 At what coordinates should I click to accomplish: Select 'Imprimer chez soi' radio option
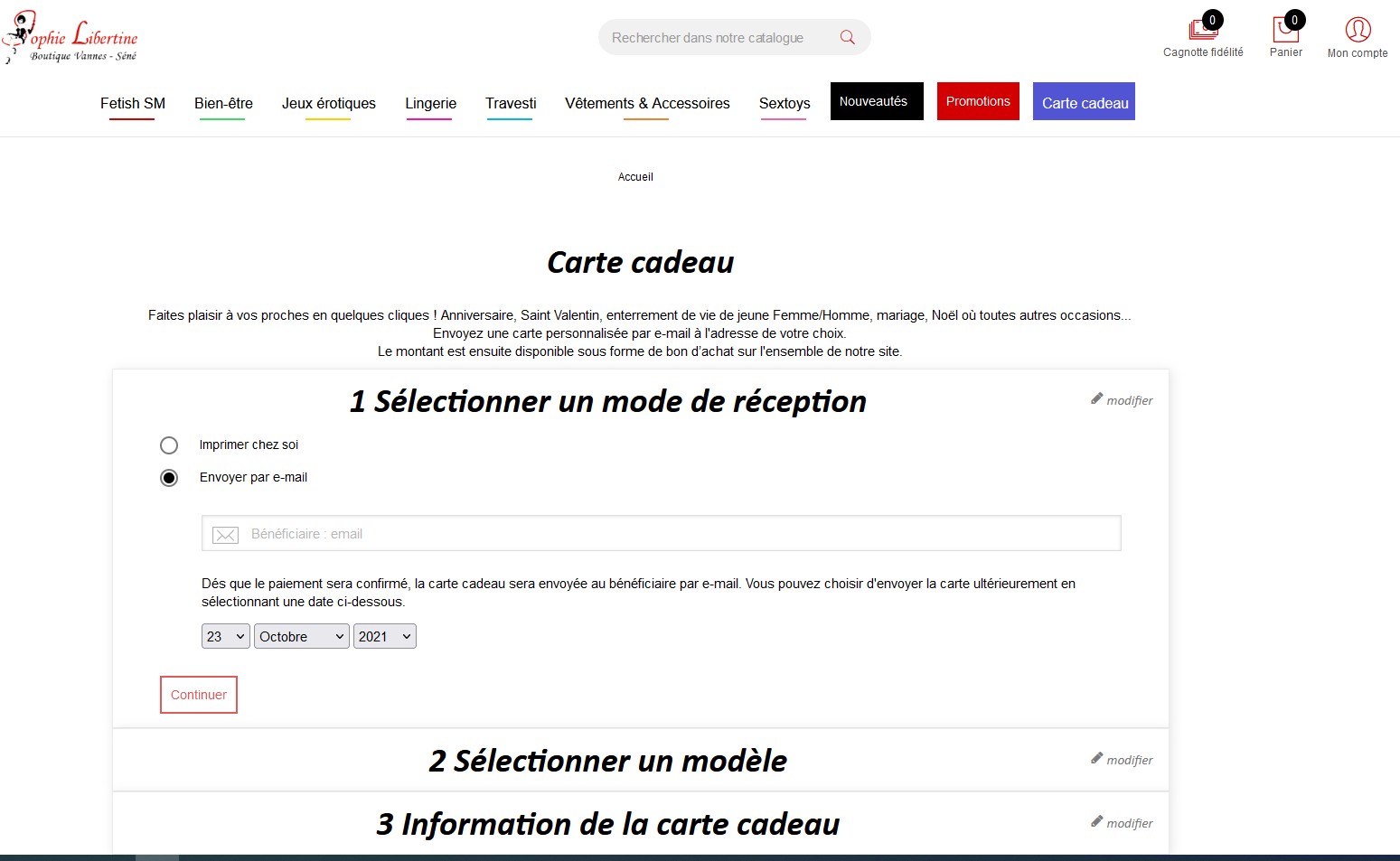tap(169, 445)
